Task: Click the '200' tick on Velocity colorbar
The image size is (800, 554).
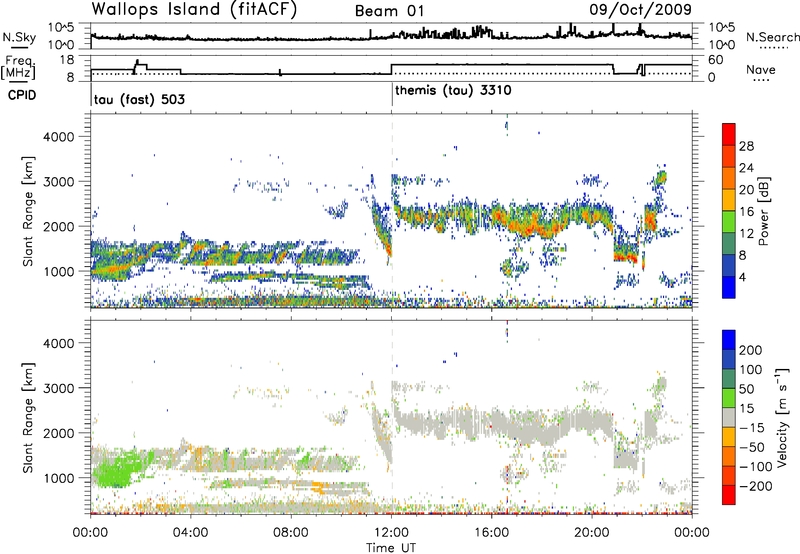Action: [x=751, y=350]
